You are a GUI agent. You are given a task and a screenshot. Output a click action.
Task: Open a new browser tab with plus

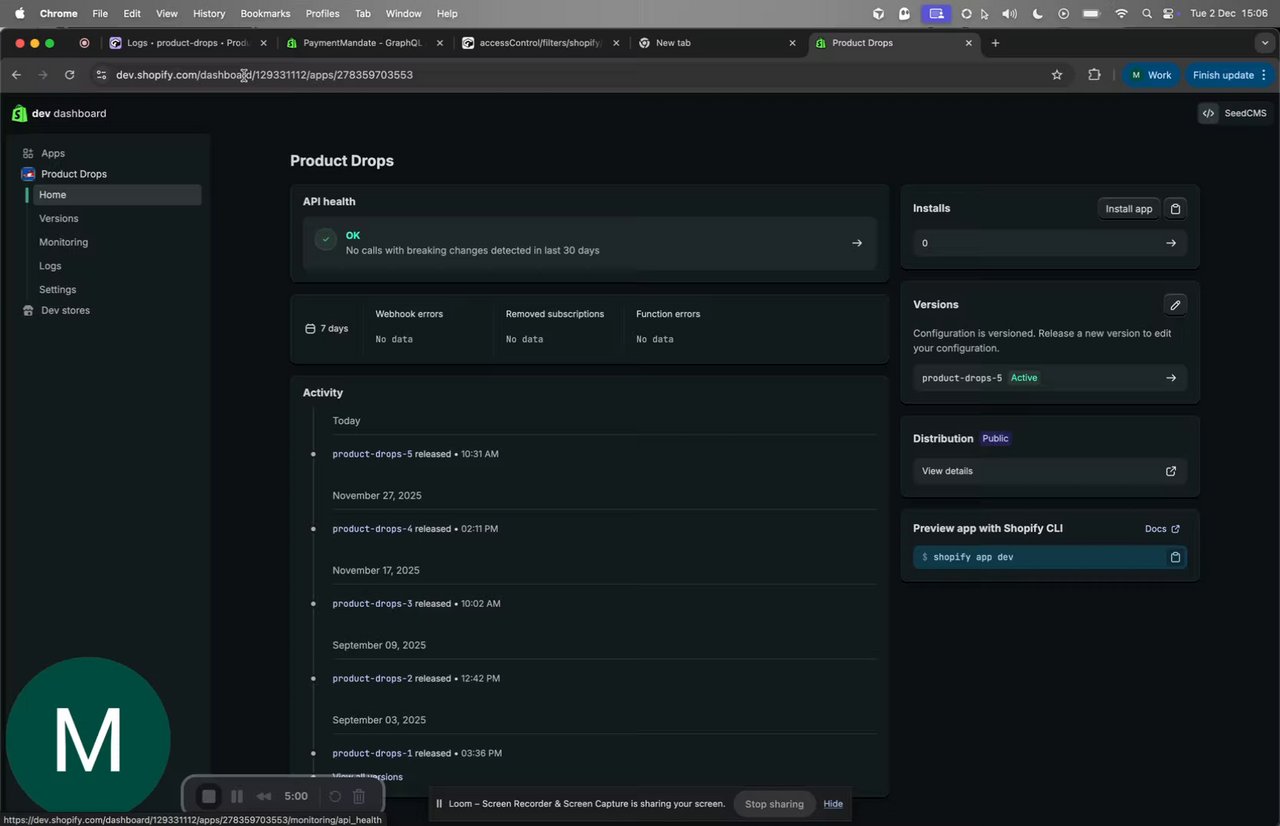[x=995, y=43]
